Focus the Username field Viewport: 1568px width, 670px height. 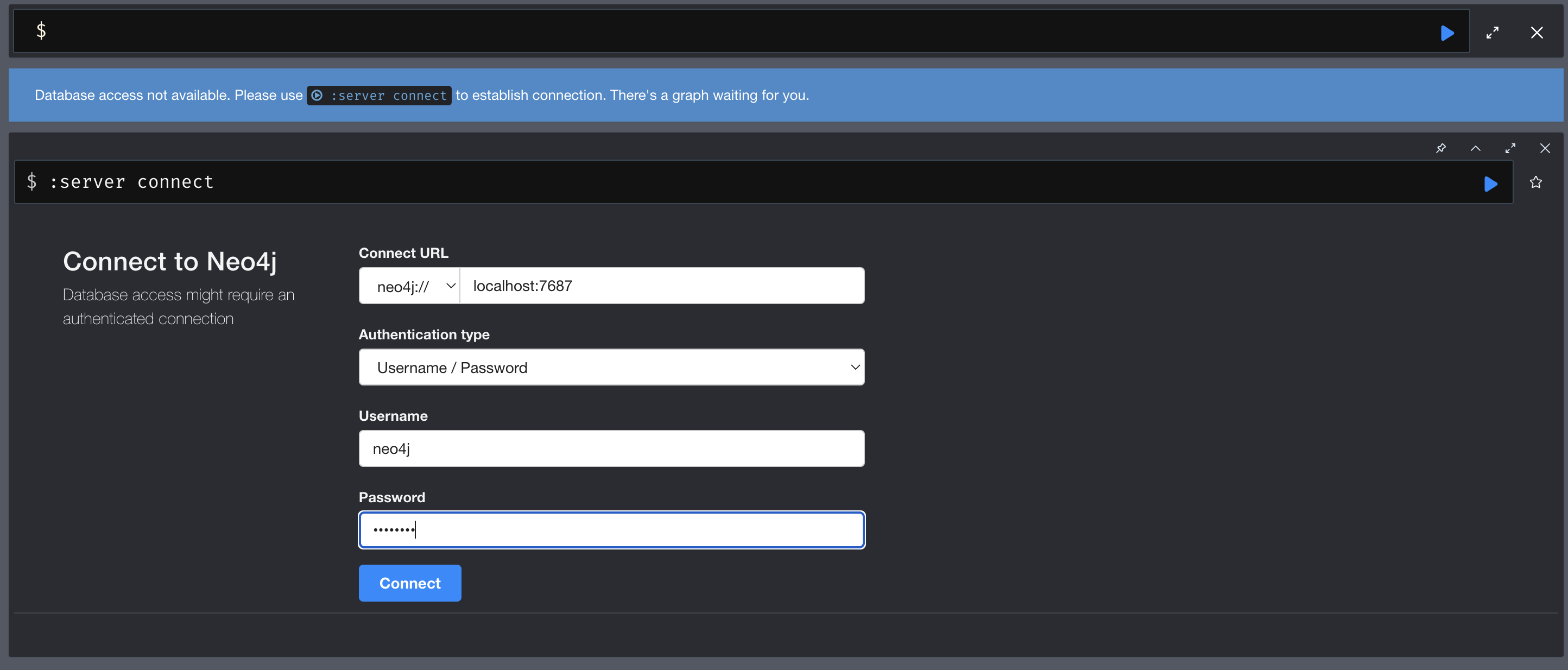(611, 448)
